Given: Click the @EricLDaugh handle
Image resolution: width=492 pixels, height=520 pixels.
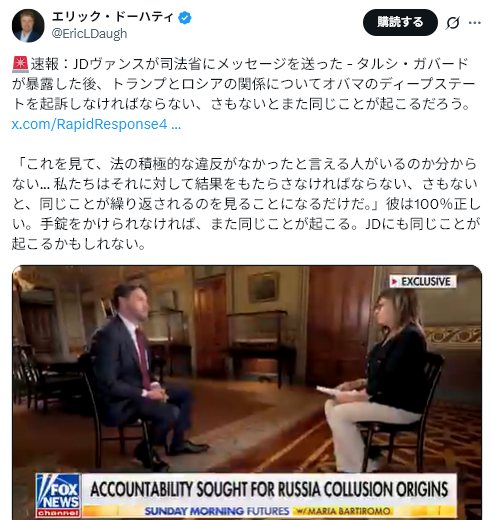Looking at the screenshot, I should click(89, 34).
